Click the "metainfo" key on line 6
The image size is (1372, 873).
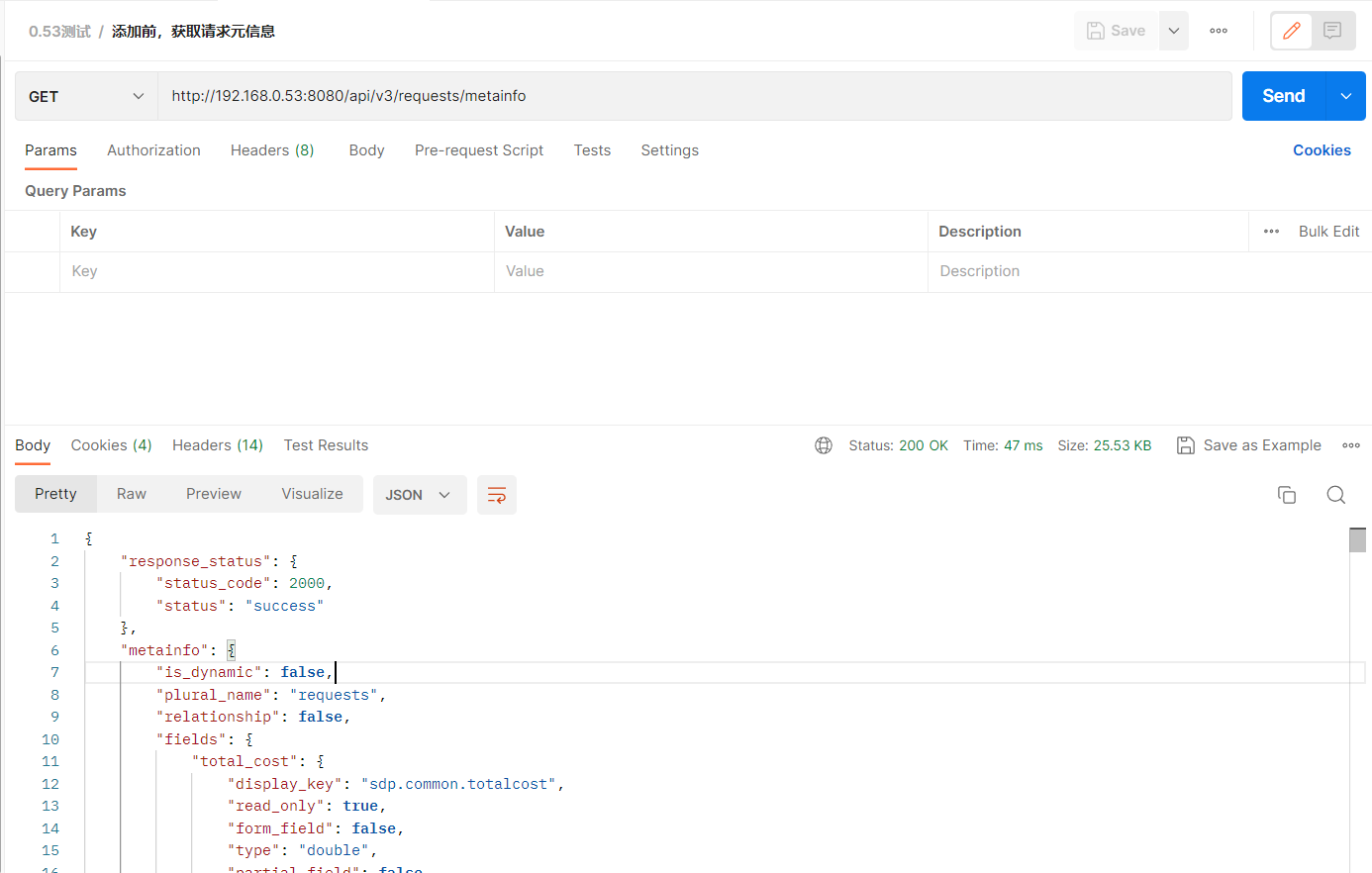[x=164, y=650]
